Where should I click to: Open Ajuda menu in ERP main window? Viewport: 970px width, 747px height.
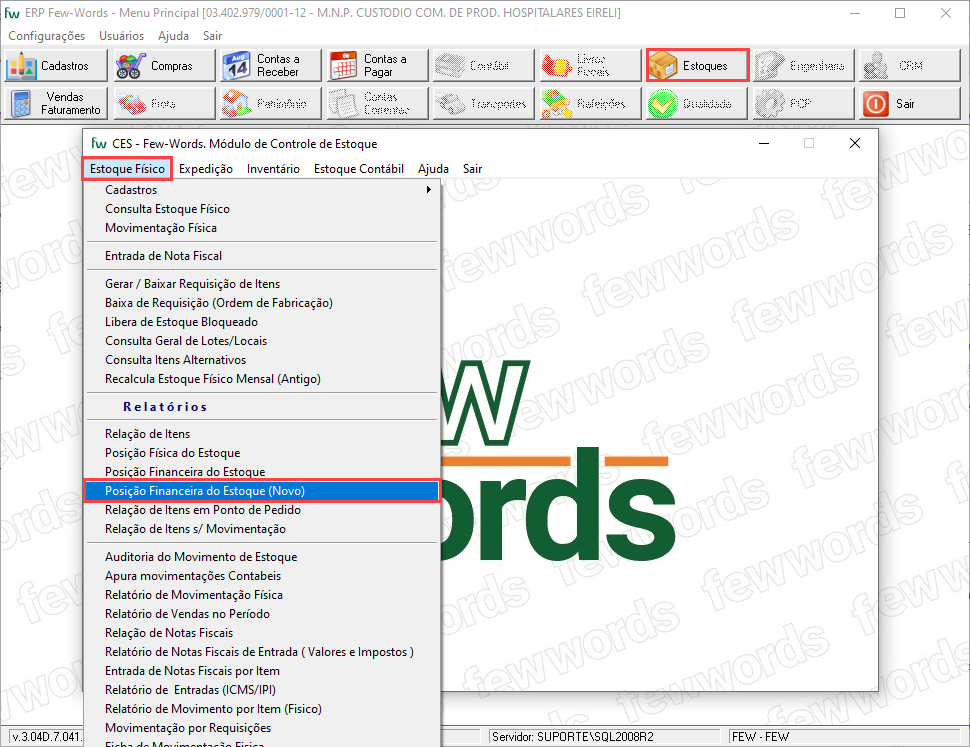pos(173,36)
